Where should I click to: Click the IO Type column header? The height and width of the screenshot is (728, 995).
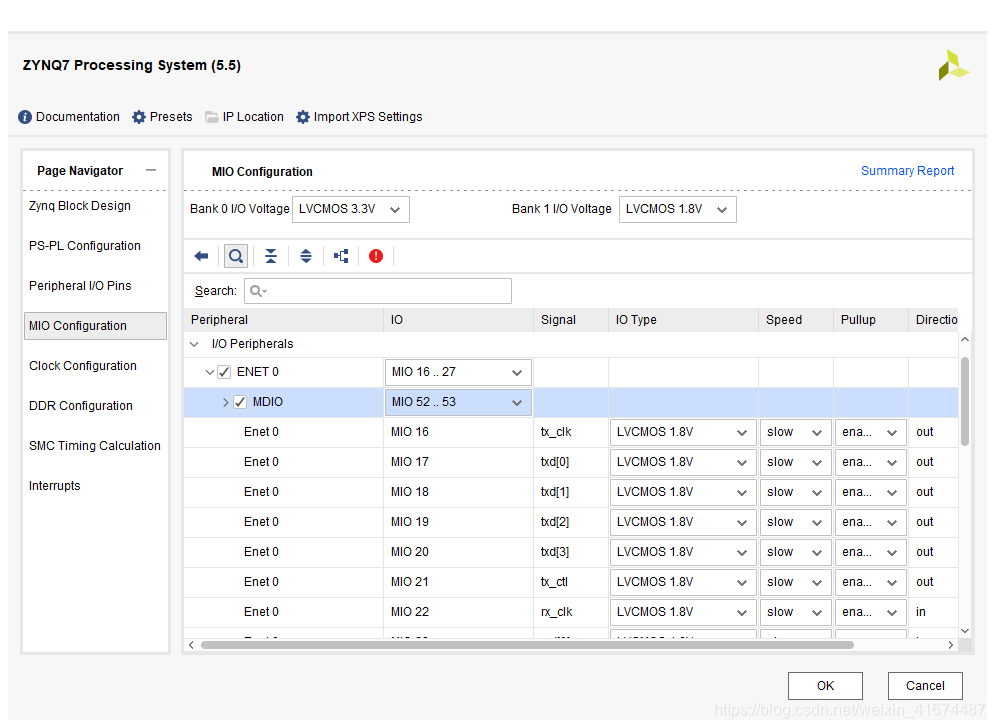683,321
